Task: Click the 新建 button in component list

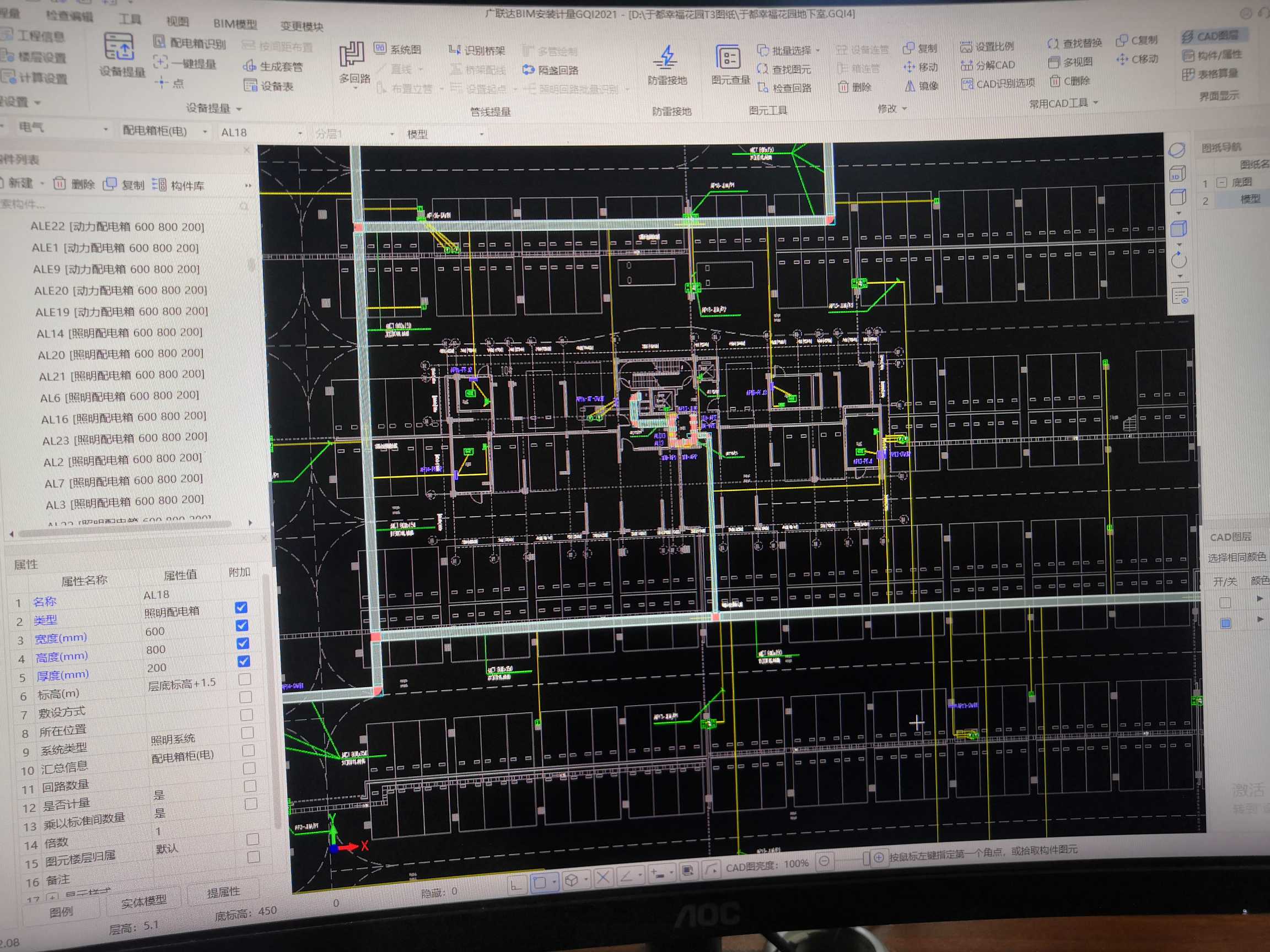Action: (x=20, y=182)
